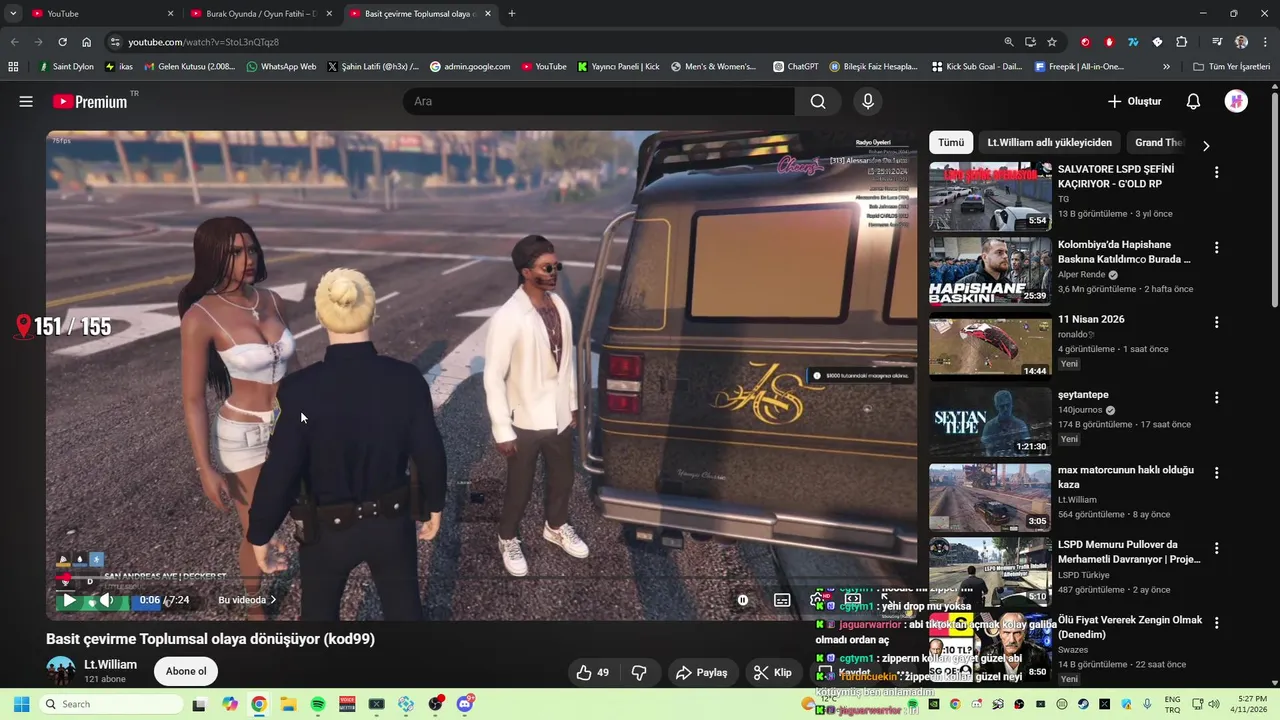This screenshot has height=720, width=1280.
Task: Open the Chrome extensions puzzle icon
Action: coord(1181,42)
